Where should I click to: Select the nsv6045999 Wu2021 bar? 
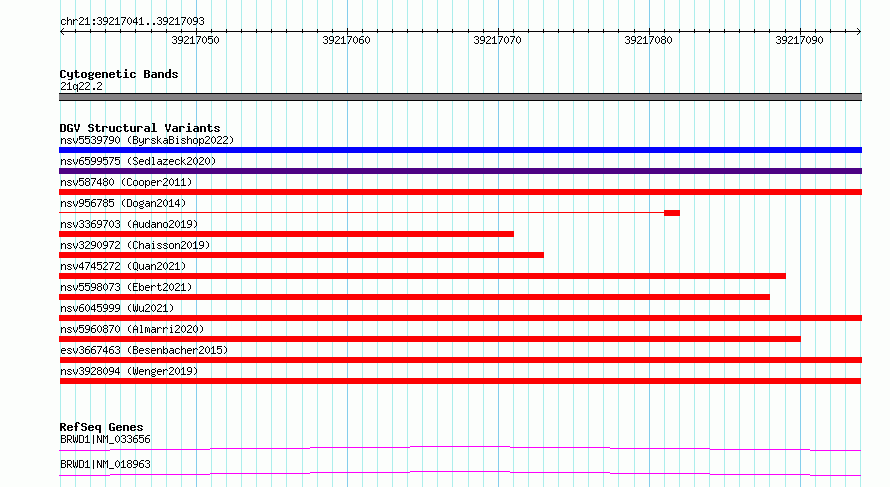tap(460, 318)
